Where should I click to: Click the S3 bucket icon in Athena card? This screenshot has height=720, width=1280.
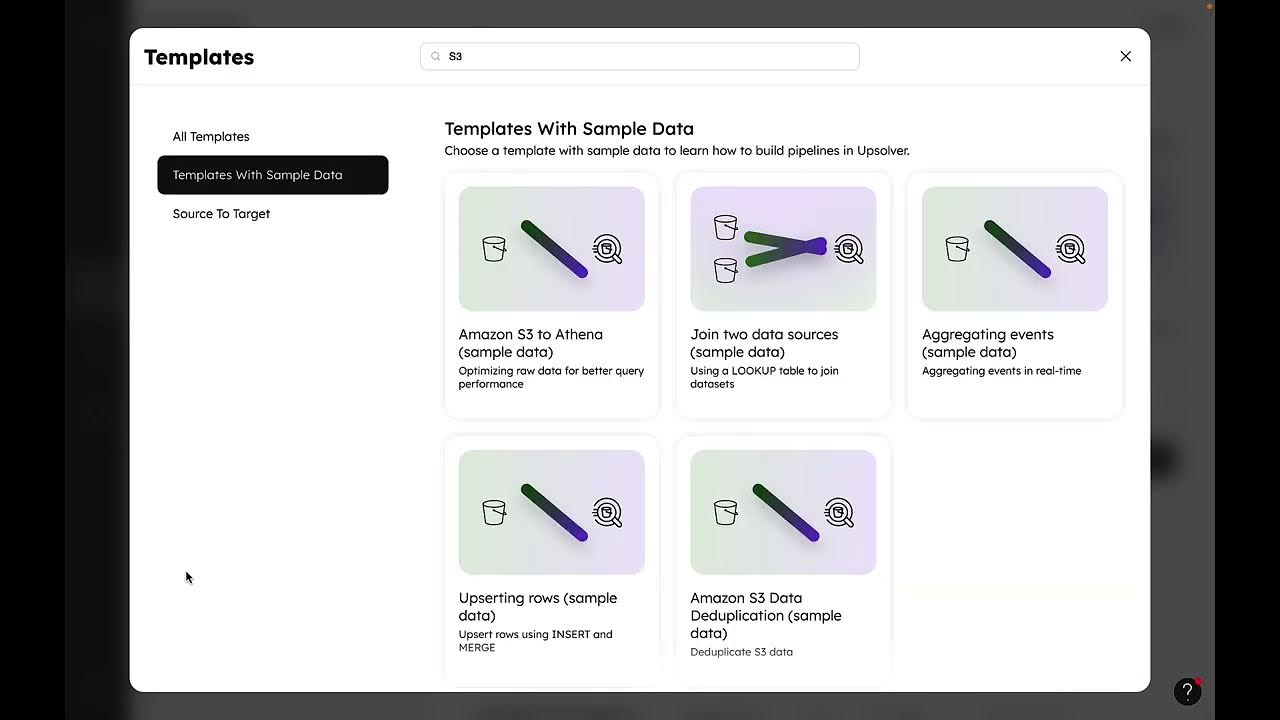494,249
